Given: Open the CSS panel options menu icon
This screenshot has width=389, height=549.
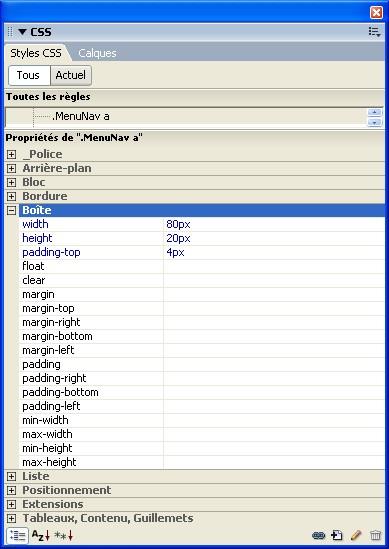Looking at the screenshot, I should pos(374,32).
